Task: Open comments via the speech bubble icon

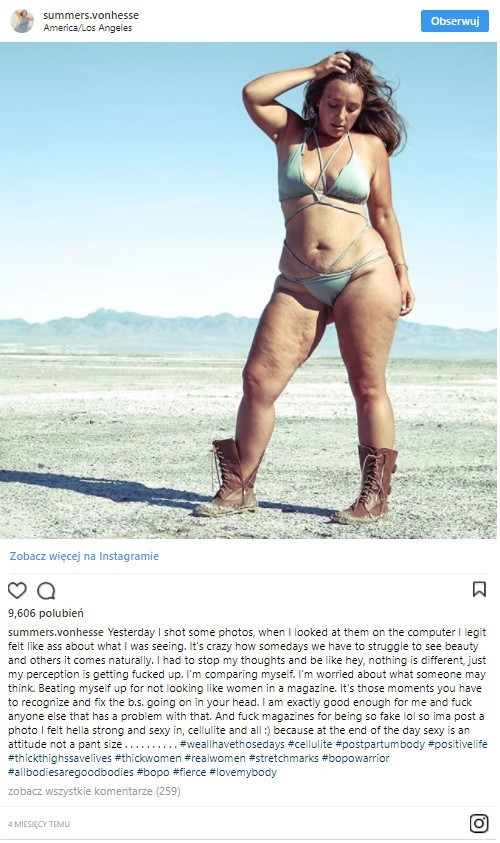Action: coord(46,590)
